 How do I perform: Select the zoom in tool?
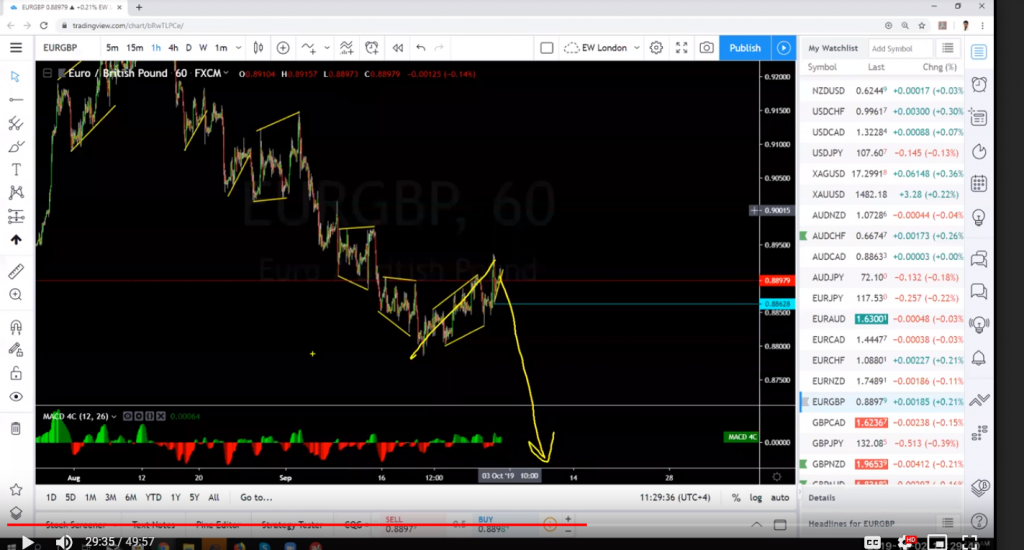[x=16, y=295]
